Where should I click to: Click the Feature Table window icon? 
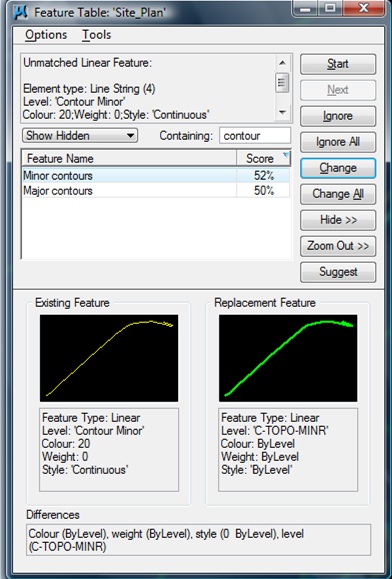[x=20, y=12]
